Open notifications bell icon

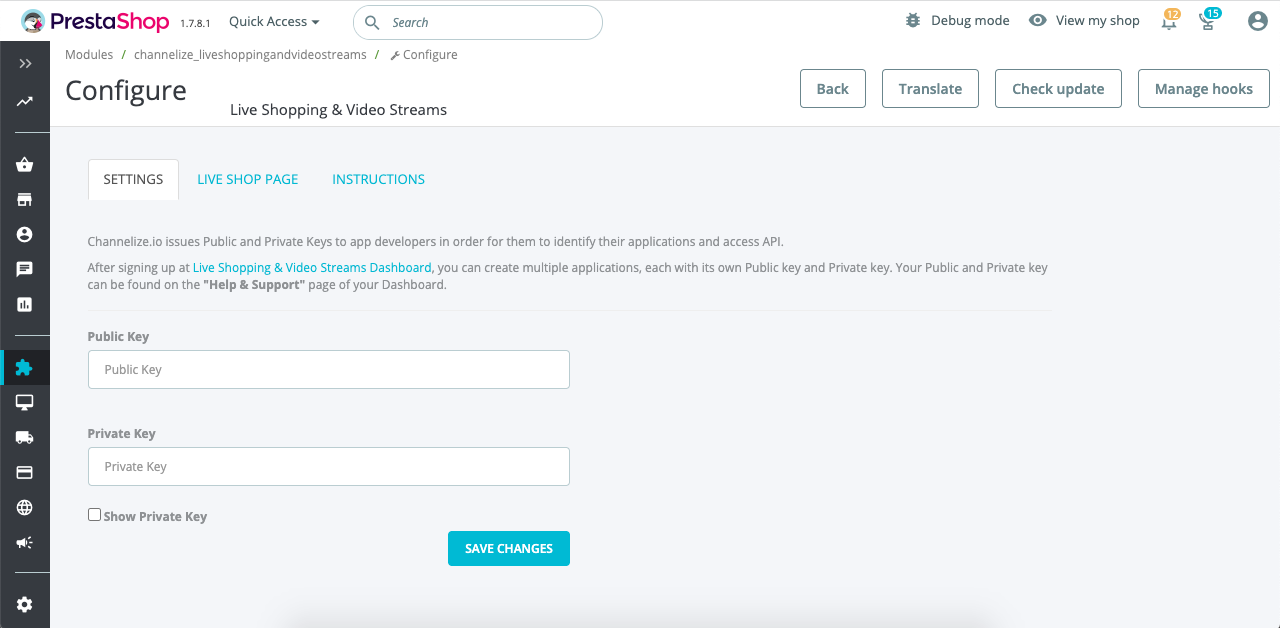1169,21
